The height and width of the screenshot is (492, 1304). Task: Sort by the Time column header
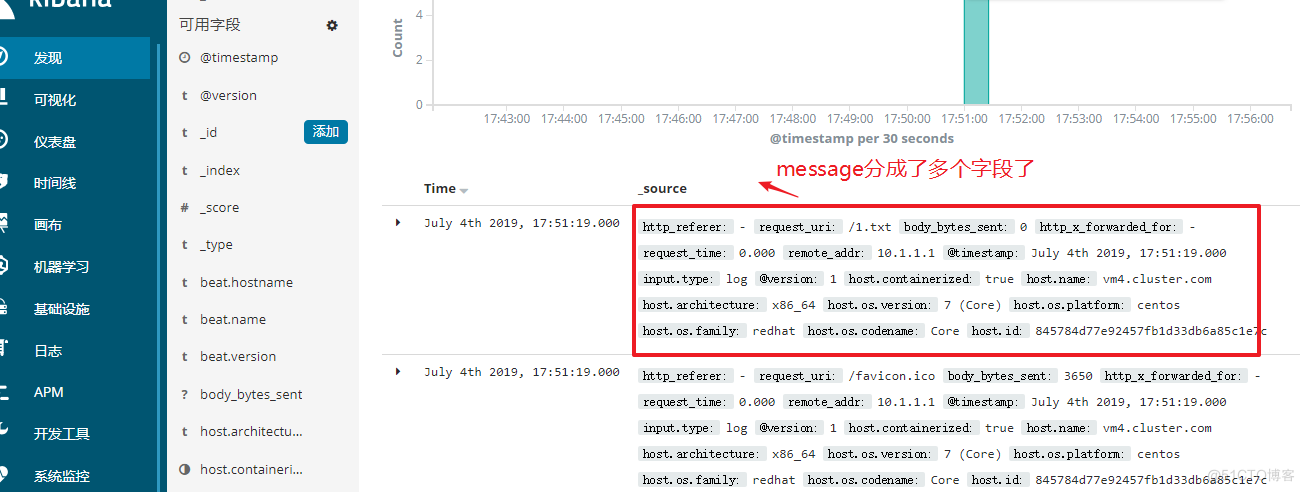click(x=446, y=189)
